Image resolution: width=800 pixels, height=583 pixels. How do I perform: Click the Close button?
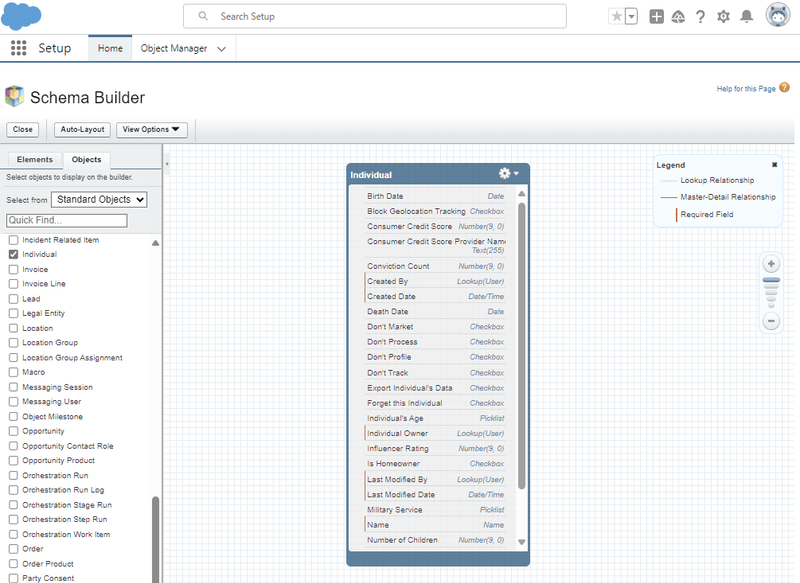(x=22, y=130)
